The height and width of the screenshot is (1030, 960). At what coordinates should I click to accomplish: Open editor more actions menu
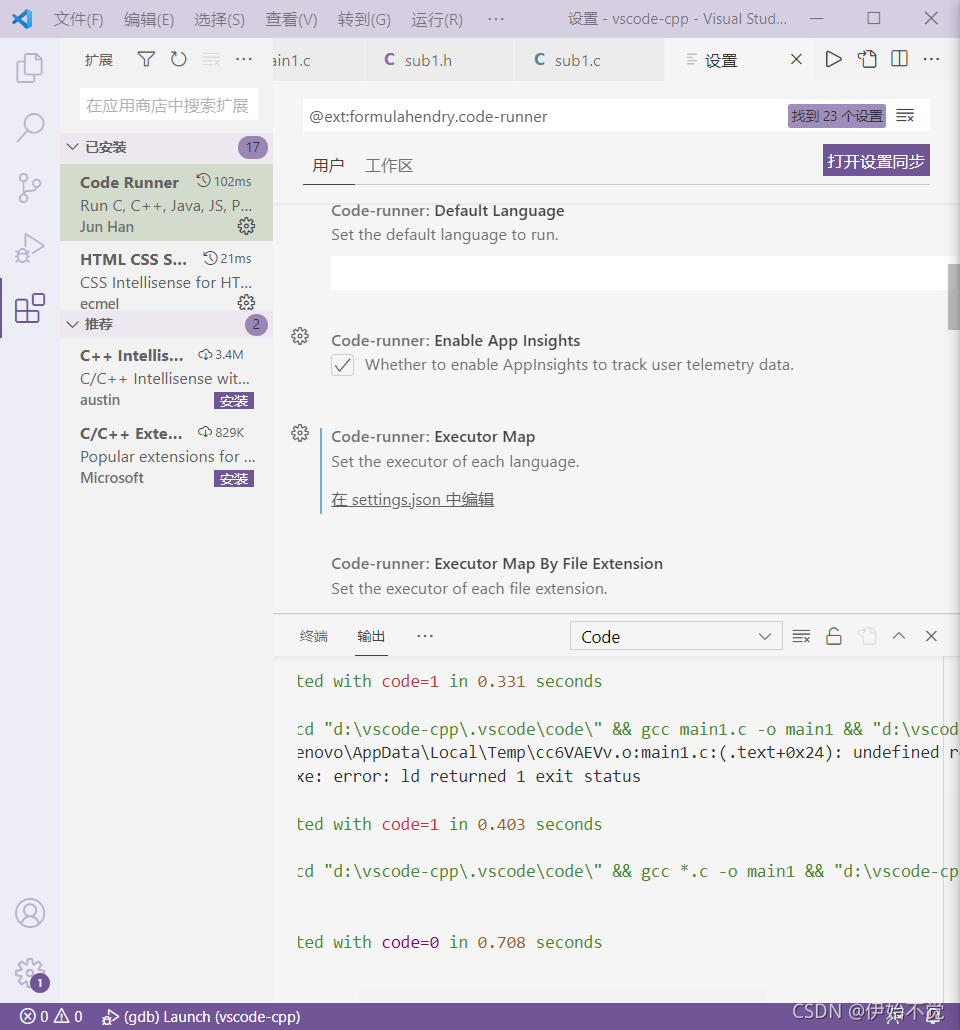click(931, 59)
